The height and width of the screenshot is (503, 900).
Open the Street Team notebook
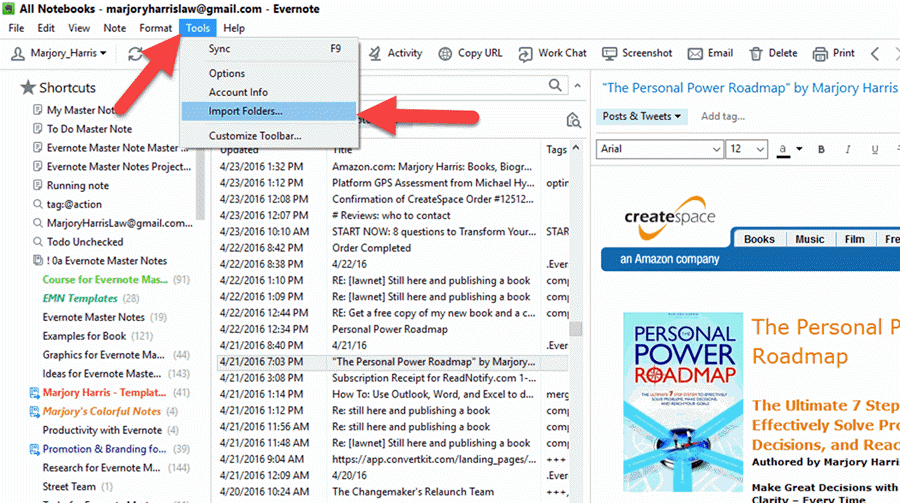click(x=69, y=486)
